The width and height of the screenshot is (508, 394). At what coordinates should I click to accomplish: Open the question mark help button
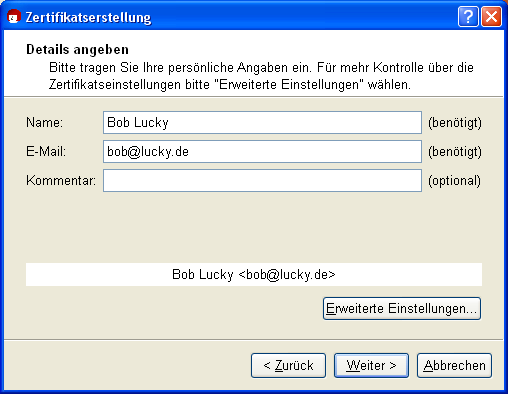(468, 16)
